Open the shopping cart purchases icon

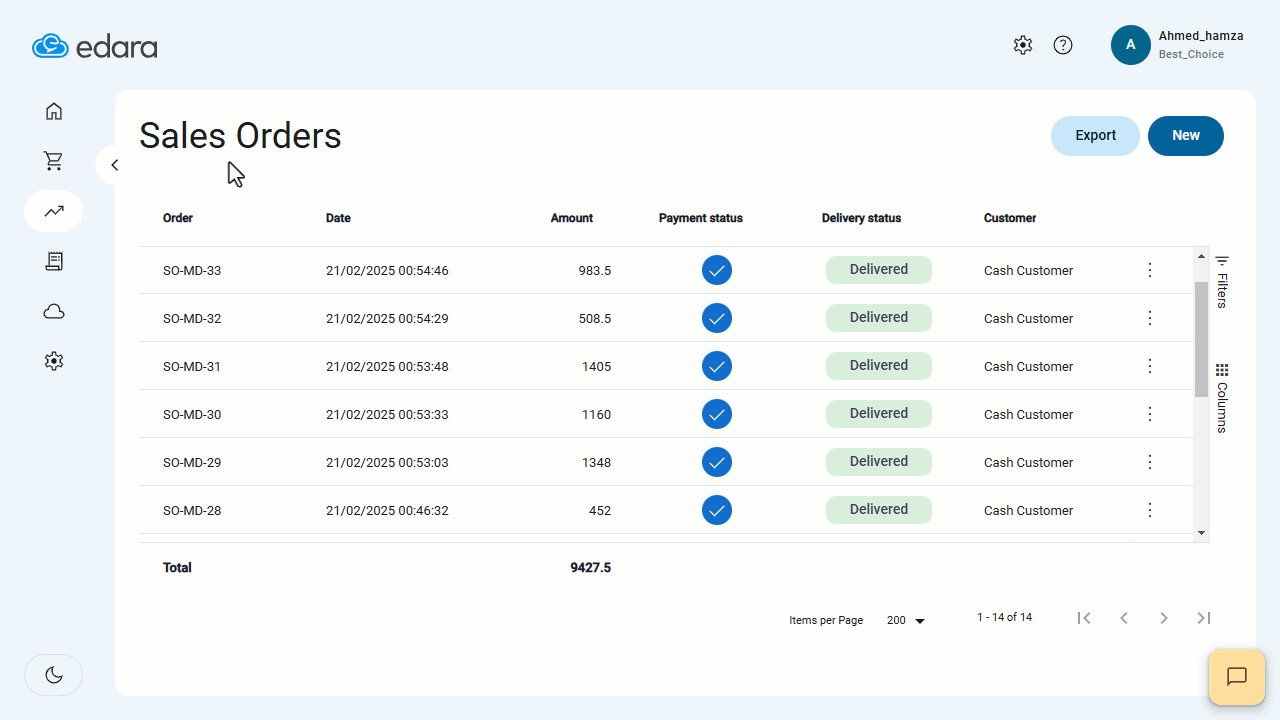pos(54,161)
